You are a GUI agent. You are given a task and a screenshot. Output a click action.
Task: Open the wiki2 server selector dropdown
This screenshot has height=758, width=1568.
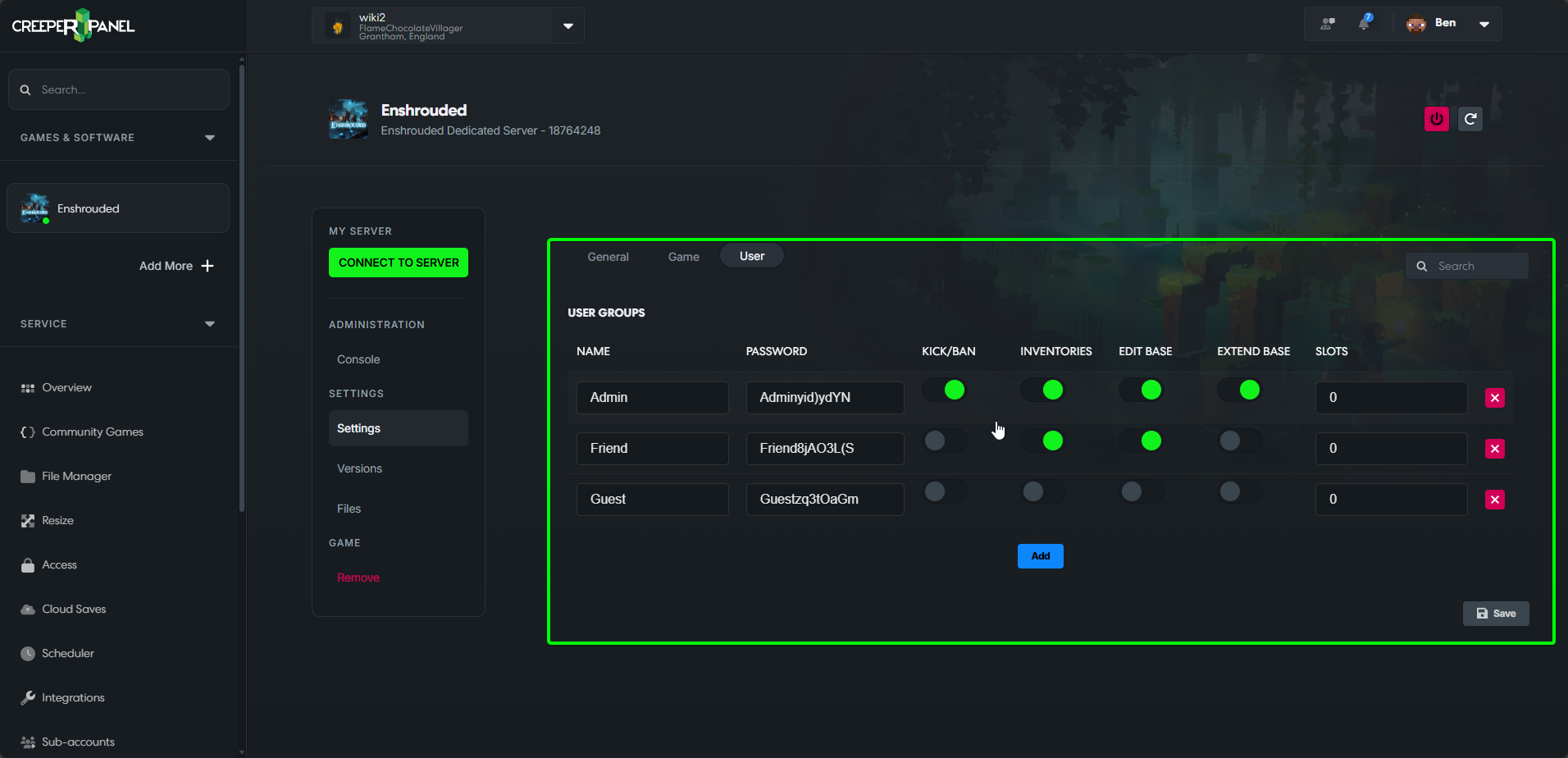pos(568,26)
